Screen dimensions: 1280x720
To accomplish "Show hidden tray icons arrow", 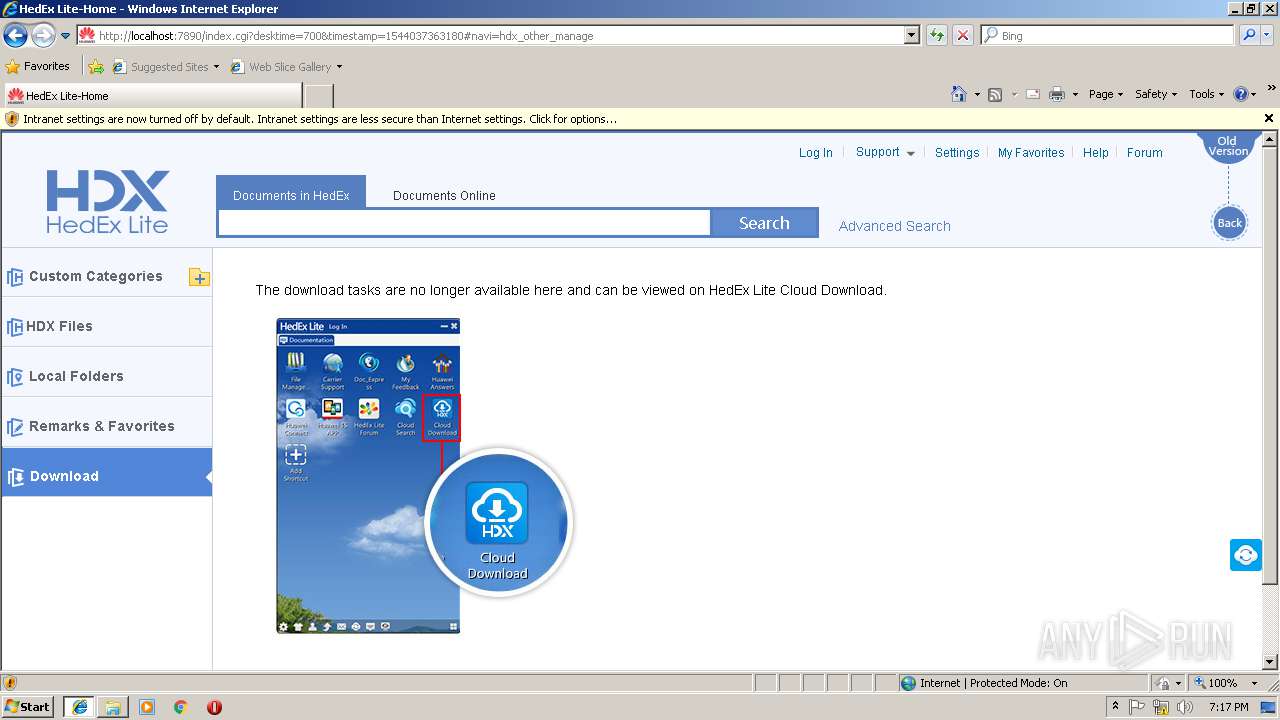I will pos(1115,707).
